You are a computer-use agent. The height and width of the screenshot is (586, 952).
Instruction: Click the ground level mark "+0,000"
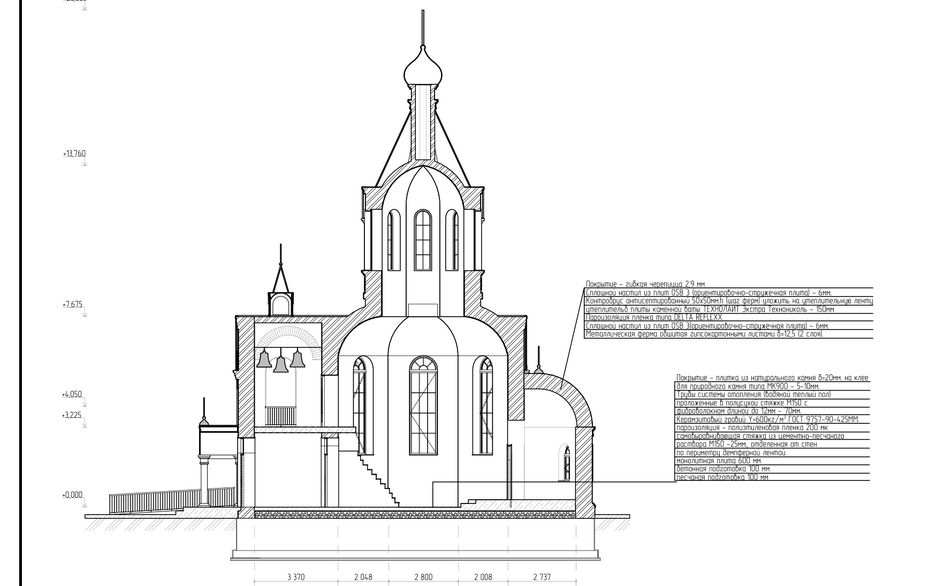72,496
